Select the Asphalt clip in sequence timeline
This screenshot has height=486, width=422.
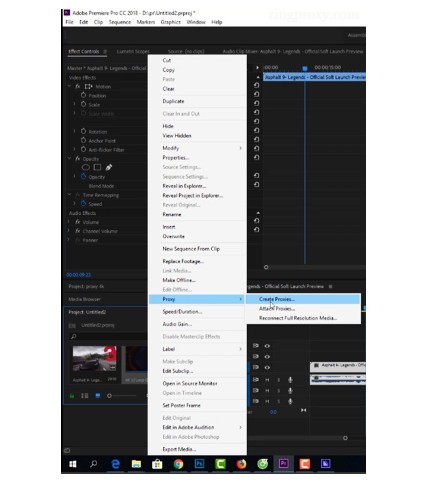point(338,366)
